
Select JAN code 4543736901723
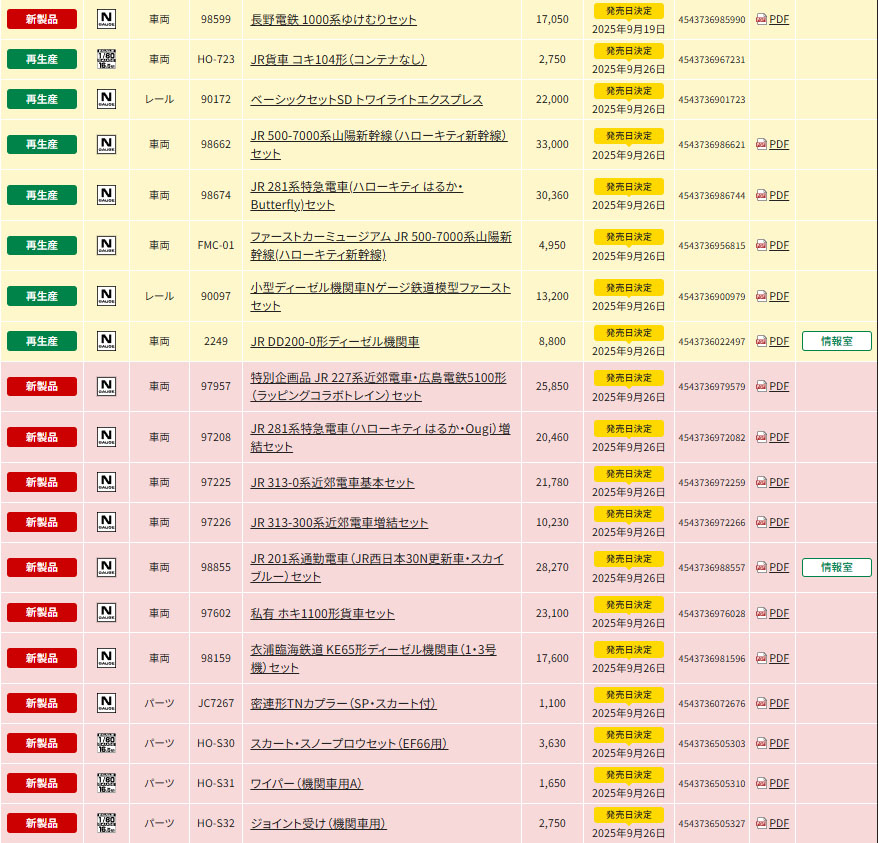712,100
